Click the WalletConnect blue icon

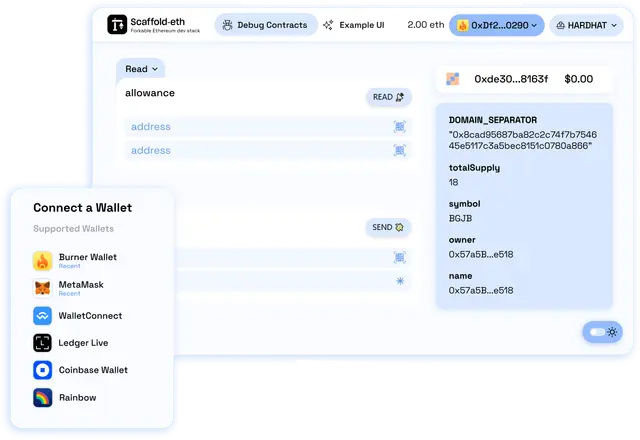[42, 316]
